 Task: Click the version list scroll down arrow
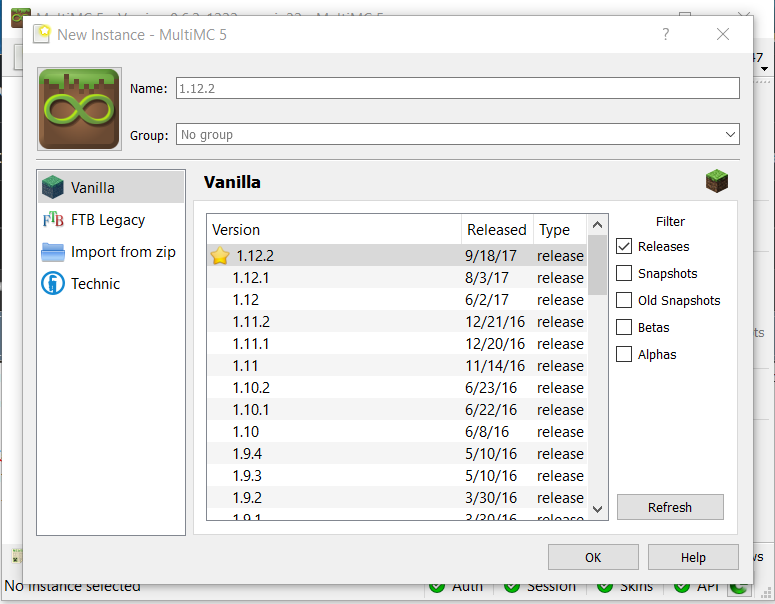[597, 509]
